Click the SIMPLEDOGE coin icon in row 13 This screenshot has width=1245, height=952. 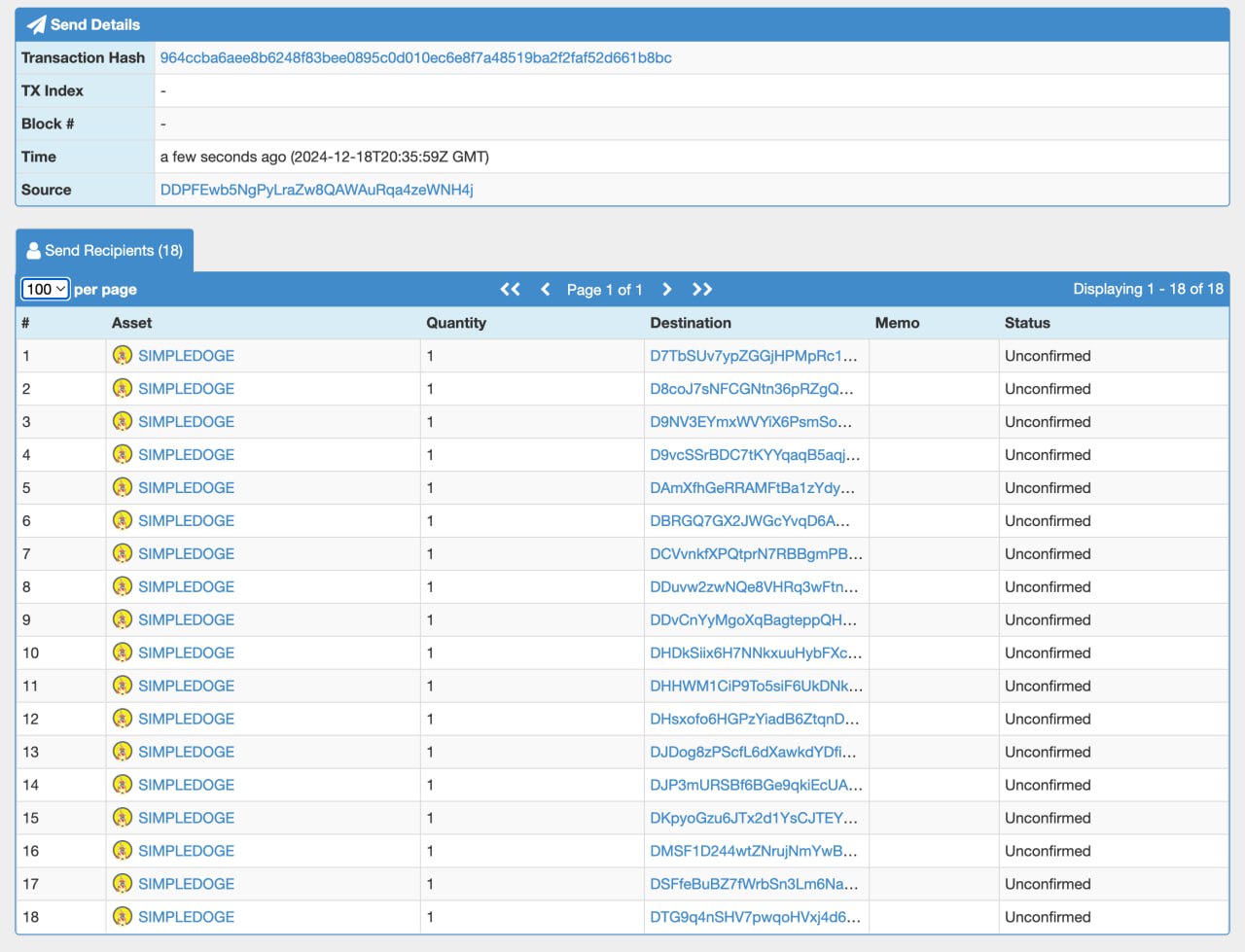(123, 753)
